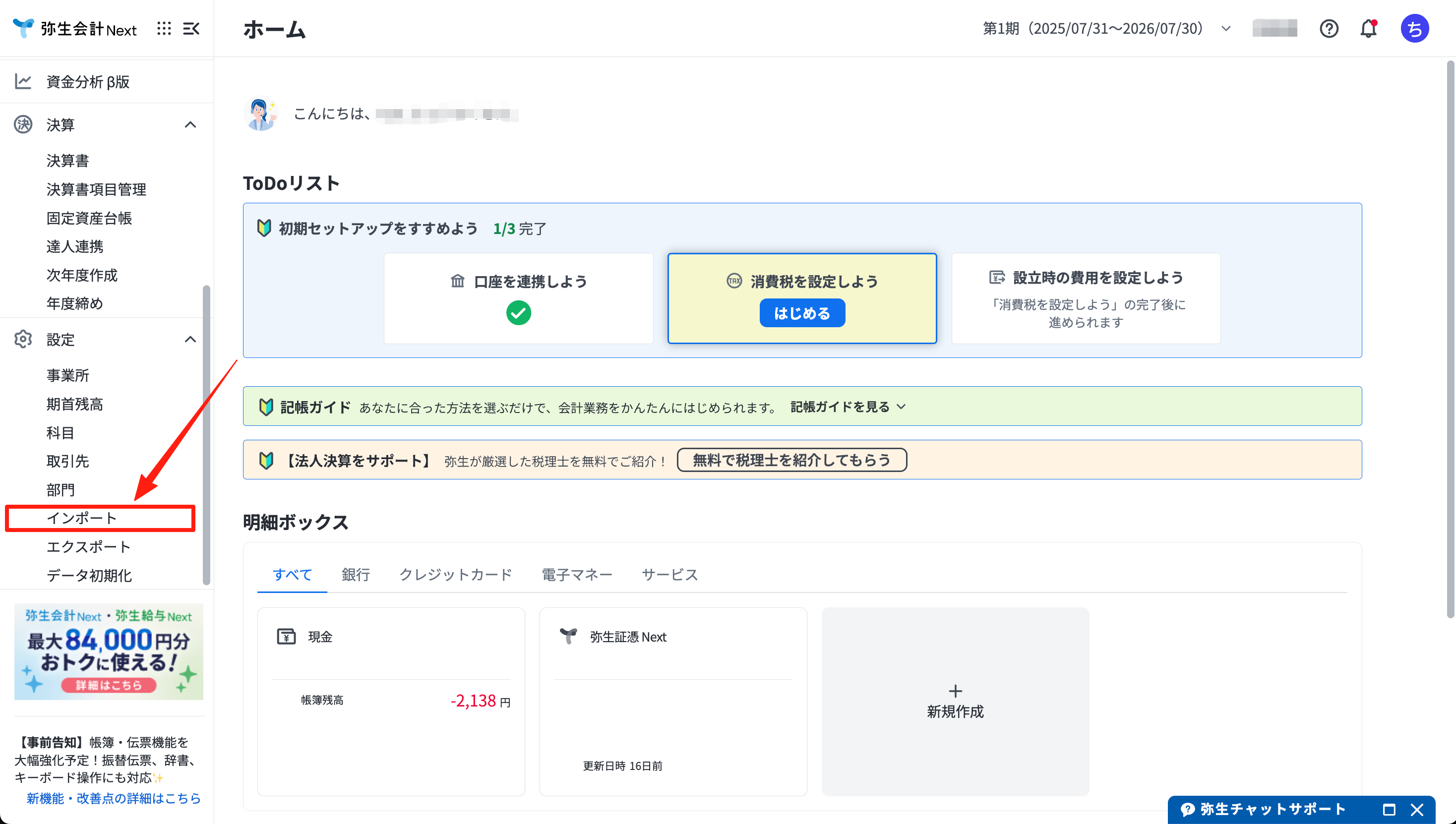This screenshot has height=824, width=1456.
Task: Open 固定資産台帳
Action: click(89, 218)
